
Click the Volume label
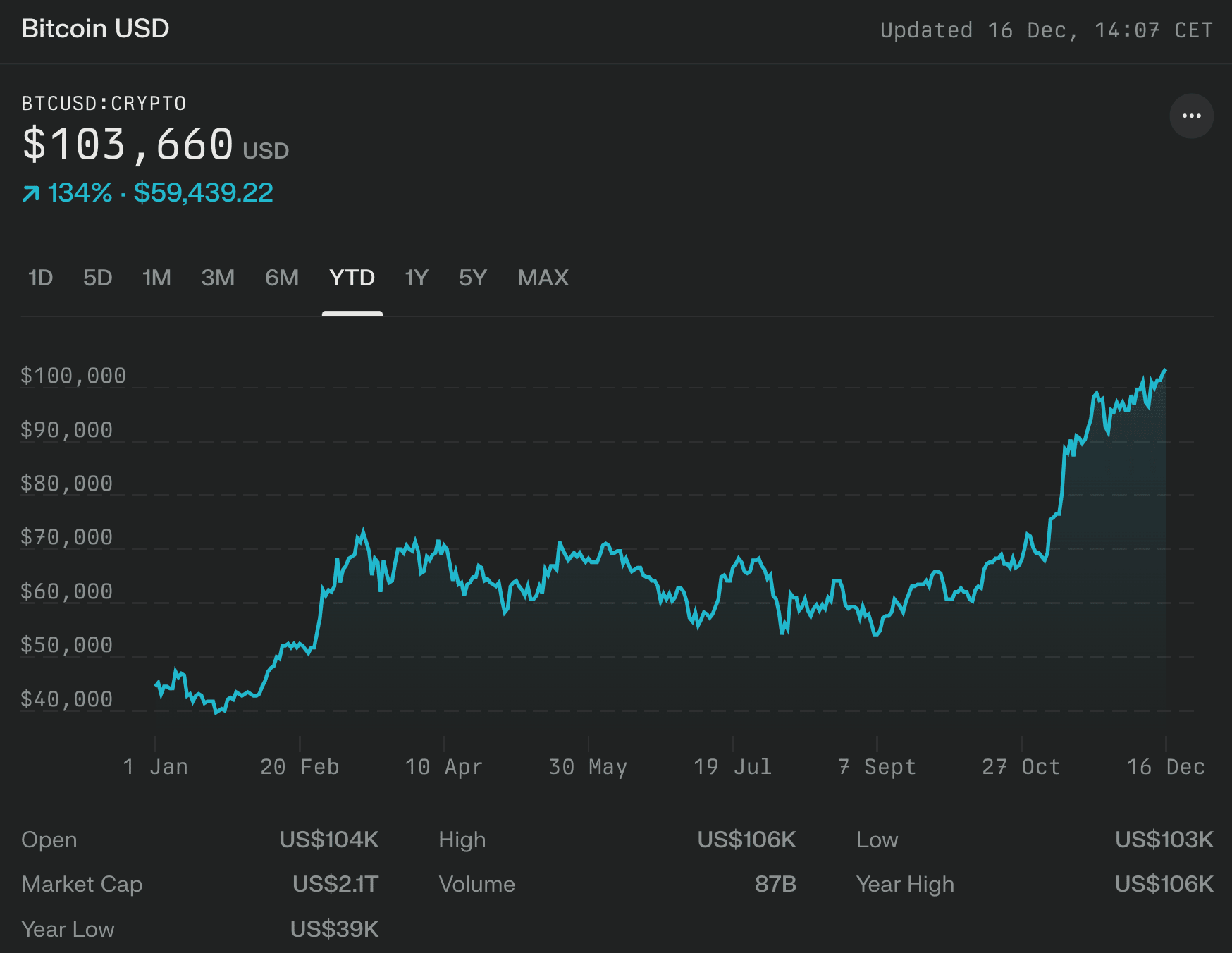[x=477, y=884]
